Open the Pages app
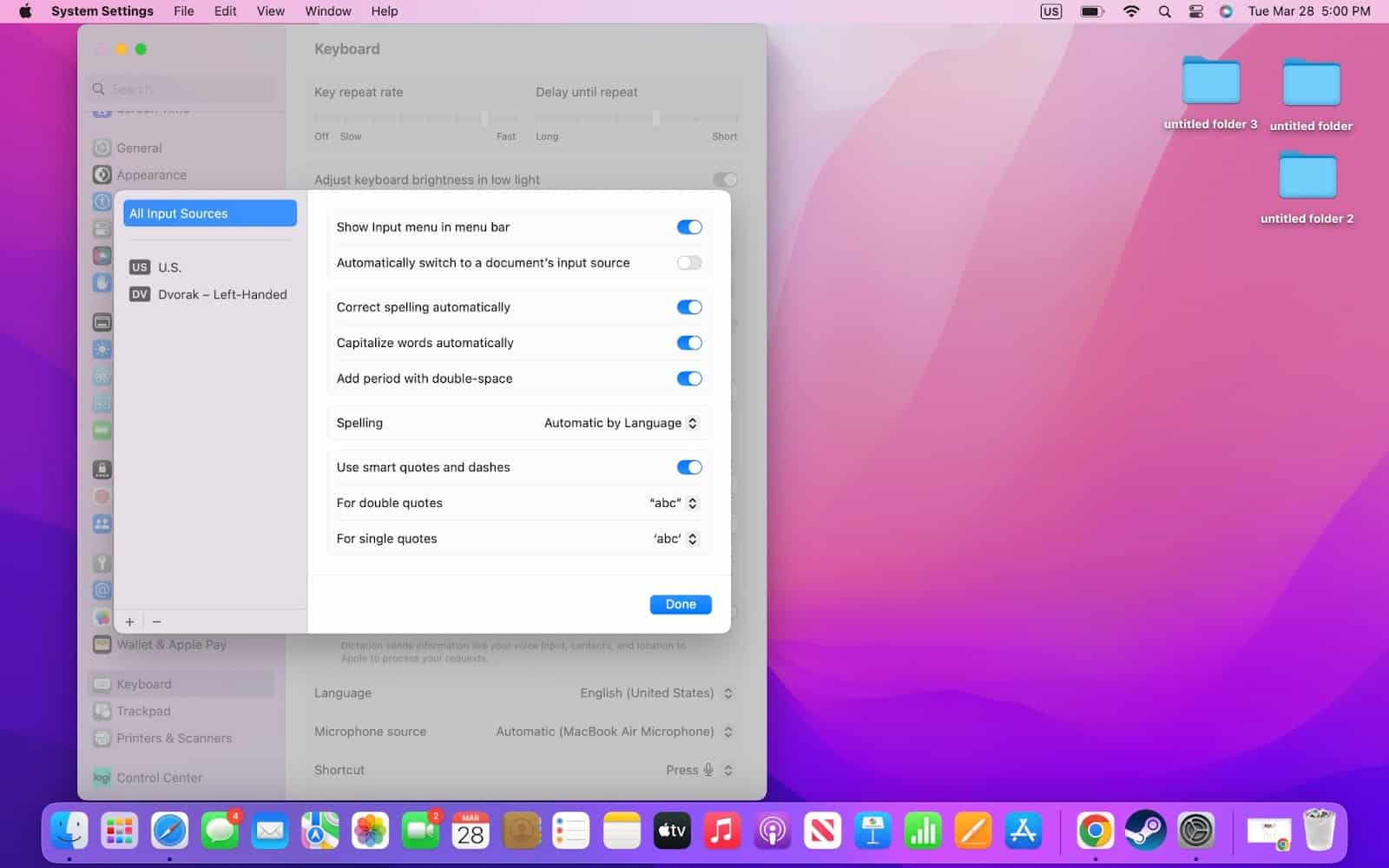Viewport: 1389px width, 868px height. point(972,831)
